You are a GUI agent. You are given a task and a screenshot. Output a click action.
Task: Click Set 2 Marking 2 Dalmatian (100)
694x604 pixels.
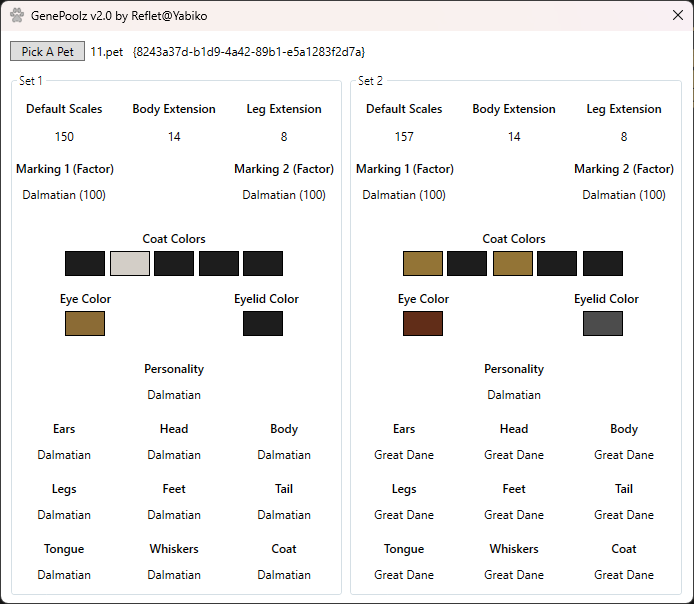[x=624, y=195]
